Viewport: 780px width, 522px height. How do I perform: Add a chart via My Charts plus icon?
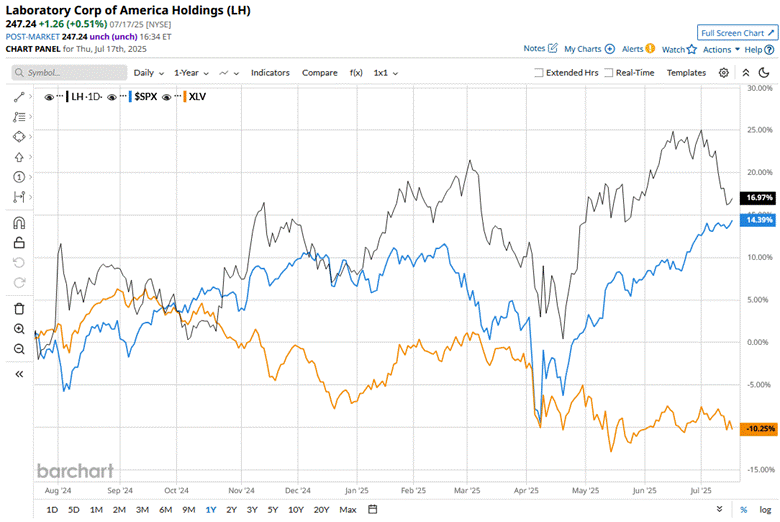[610, 49]
